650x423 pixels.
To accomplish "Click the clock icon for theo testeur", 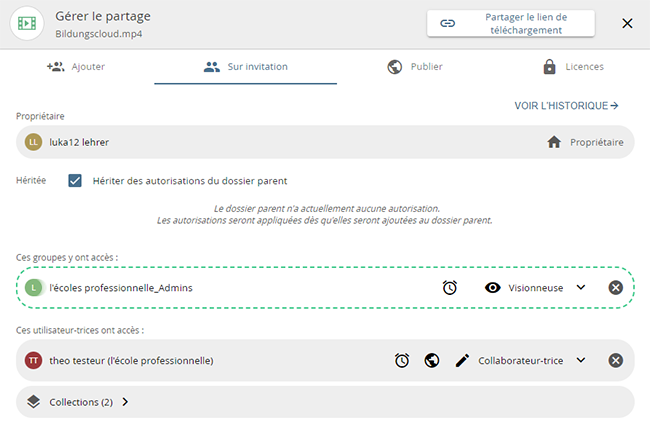I will [x=402, y=360].
